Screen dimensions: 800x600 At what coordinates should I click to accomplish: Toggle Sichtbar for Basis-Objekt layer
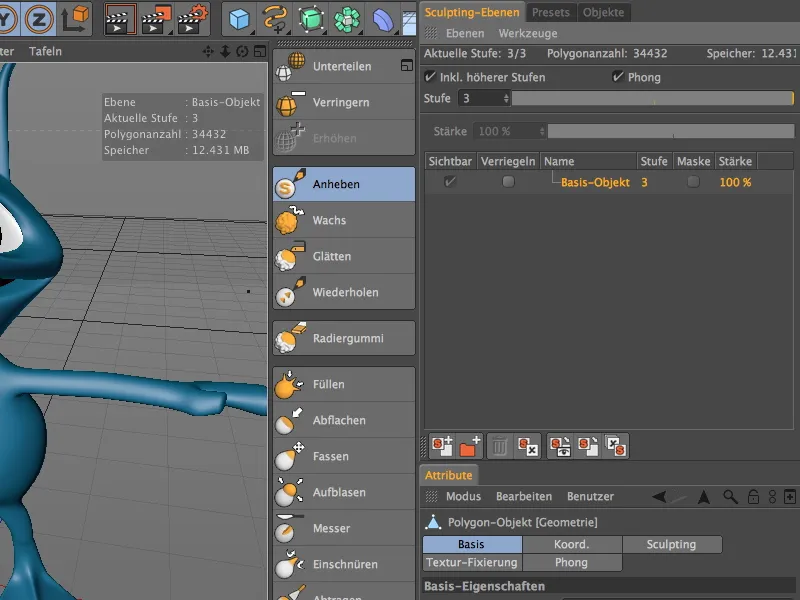pos(449,182)
